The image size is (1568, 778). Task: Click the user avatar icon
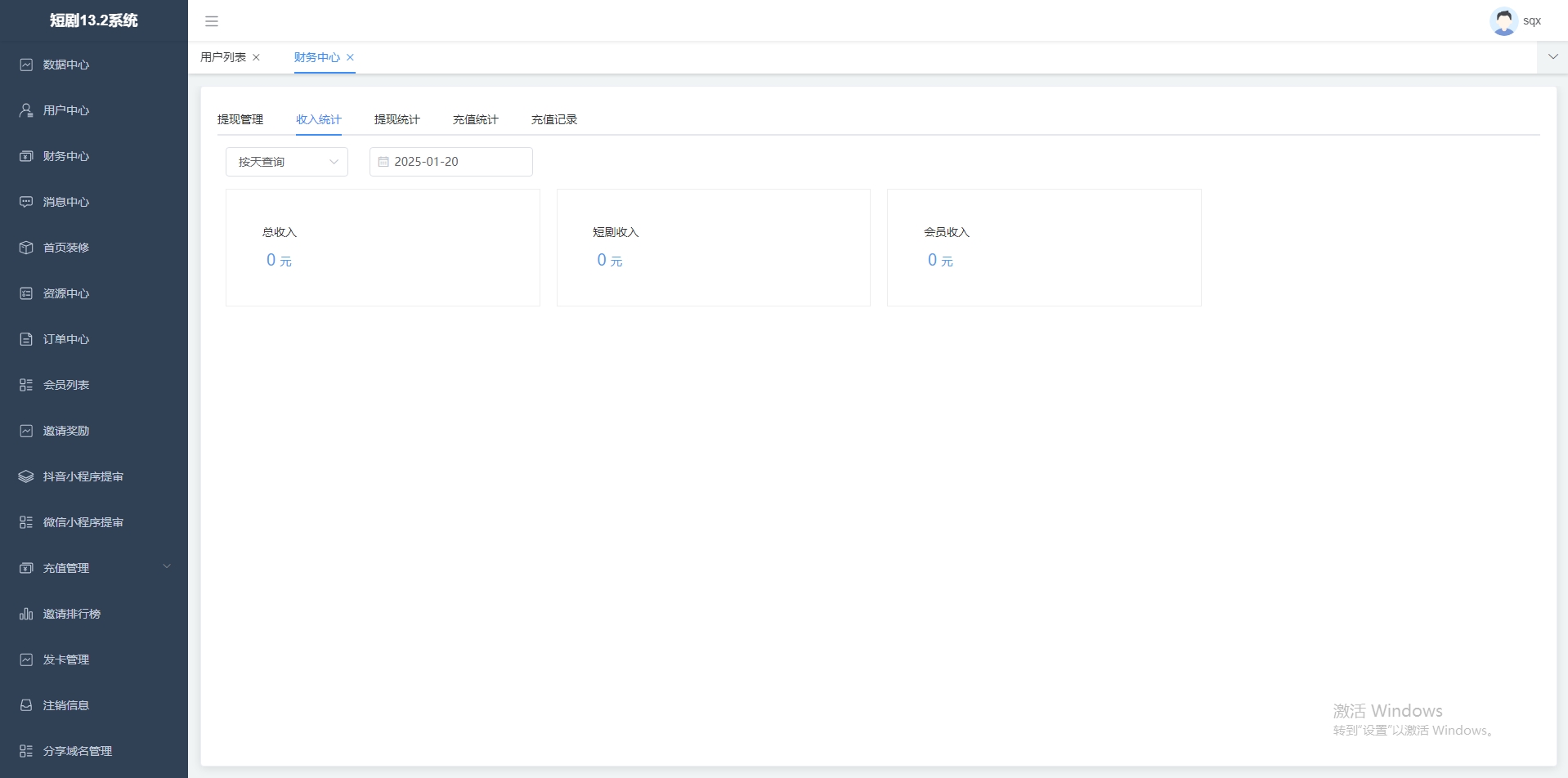coord(1503,21)
